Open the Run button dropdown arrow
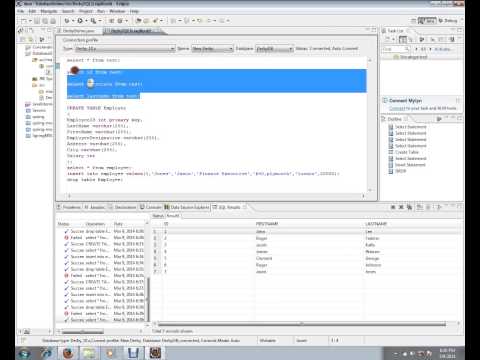480x360 pixels. pyautogui.click(x=86, y=21)
